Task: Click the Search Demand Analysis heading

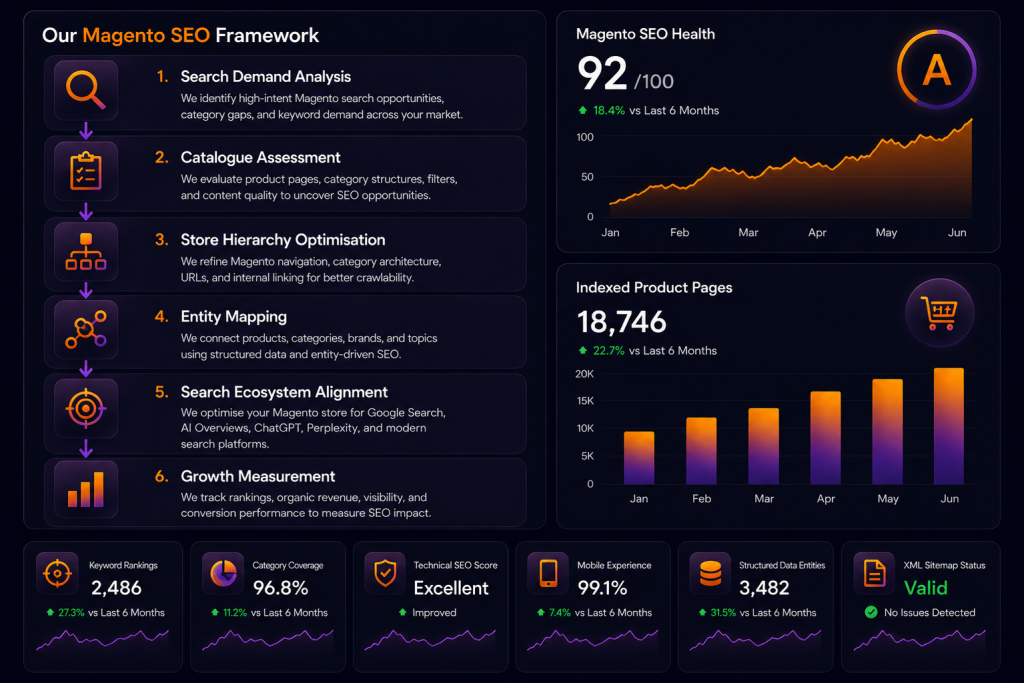Action: [266, 76]
